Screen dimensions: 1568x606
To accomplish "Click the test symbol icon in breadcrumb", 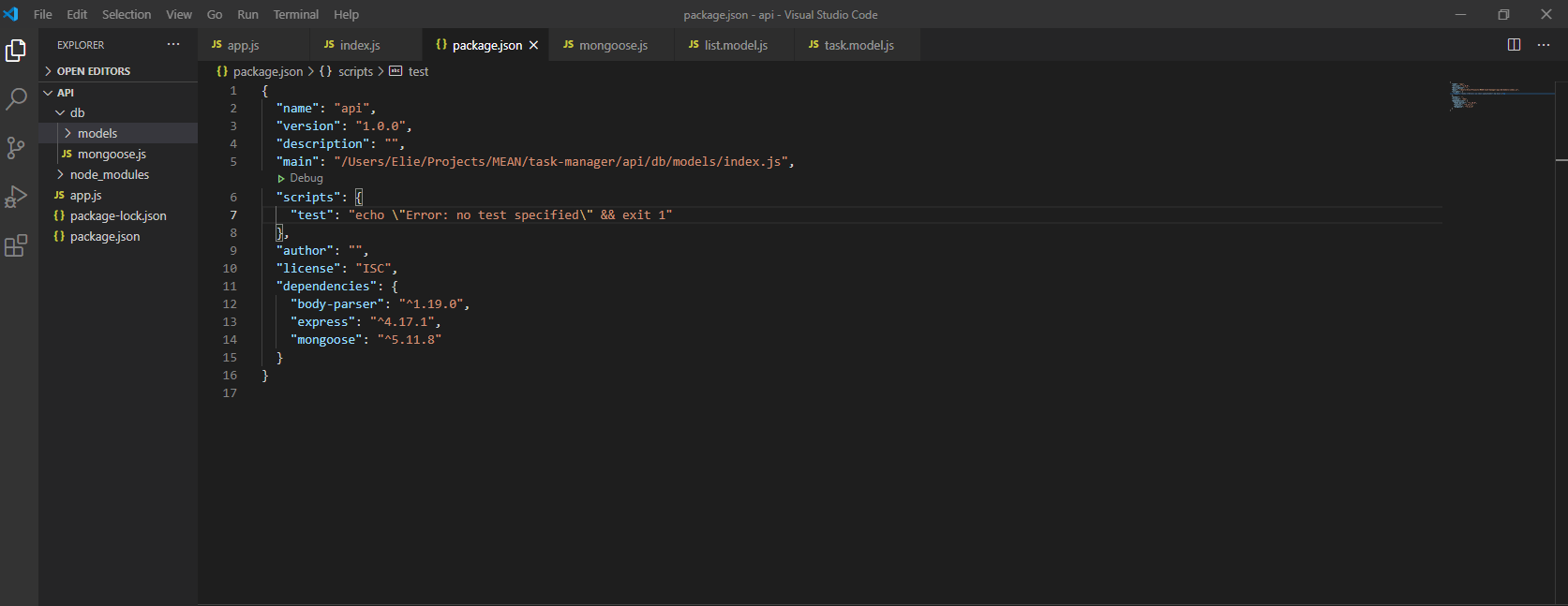I will click(x=396, y=71).
